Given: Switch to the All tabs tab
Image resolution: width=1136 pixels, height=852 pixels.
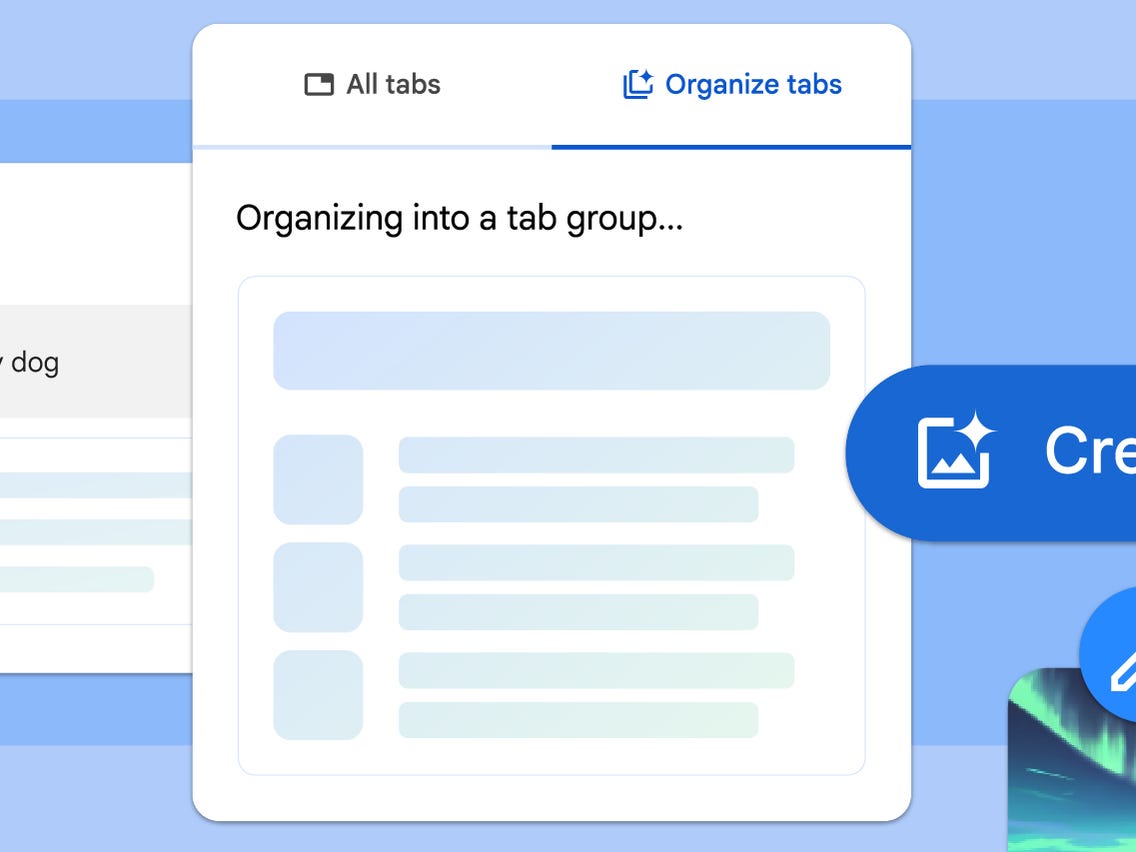Looking at the screenshot, I should pyautogui.click(x=372, y=85).
